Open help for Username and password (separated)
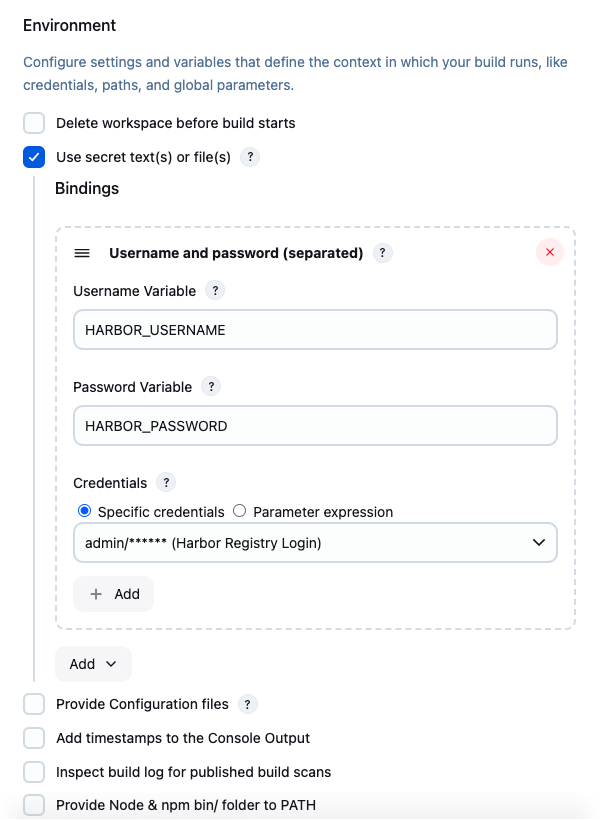This screenshot has height=820, width=603. pyautogui.click(x=382, y=253)
